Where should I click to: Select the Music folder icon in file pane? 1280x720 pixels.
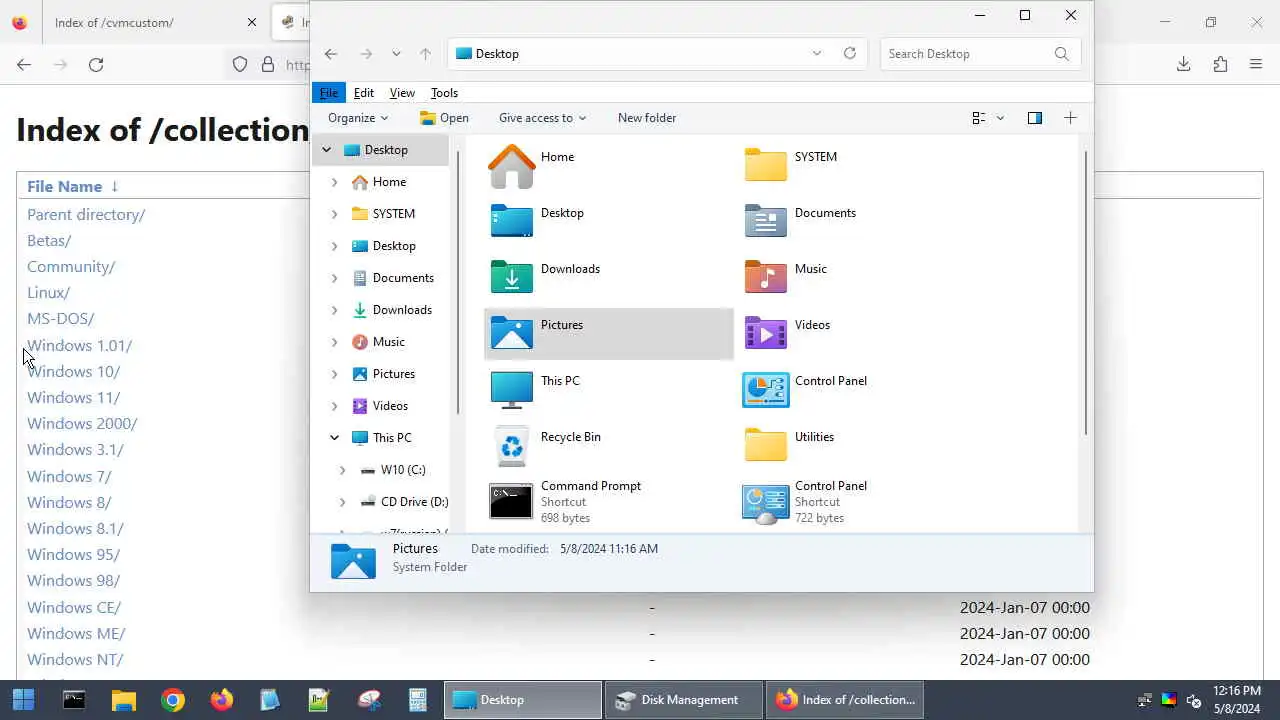pyautogui.click(x=766, y=277)
